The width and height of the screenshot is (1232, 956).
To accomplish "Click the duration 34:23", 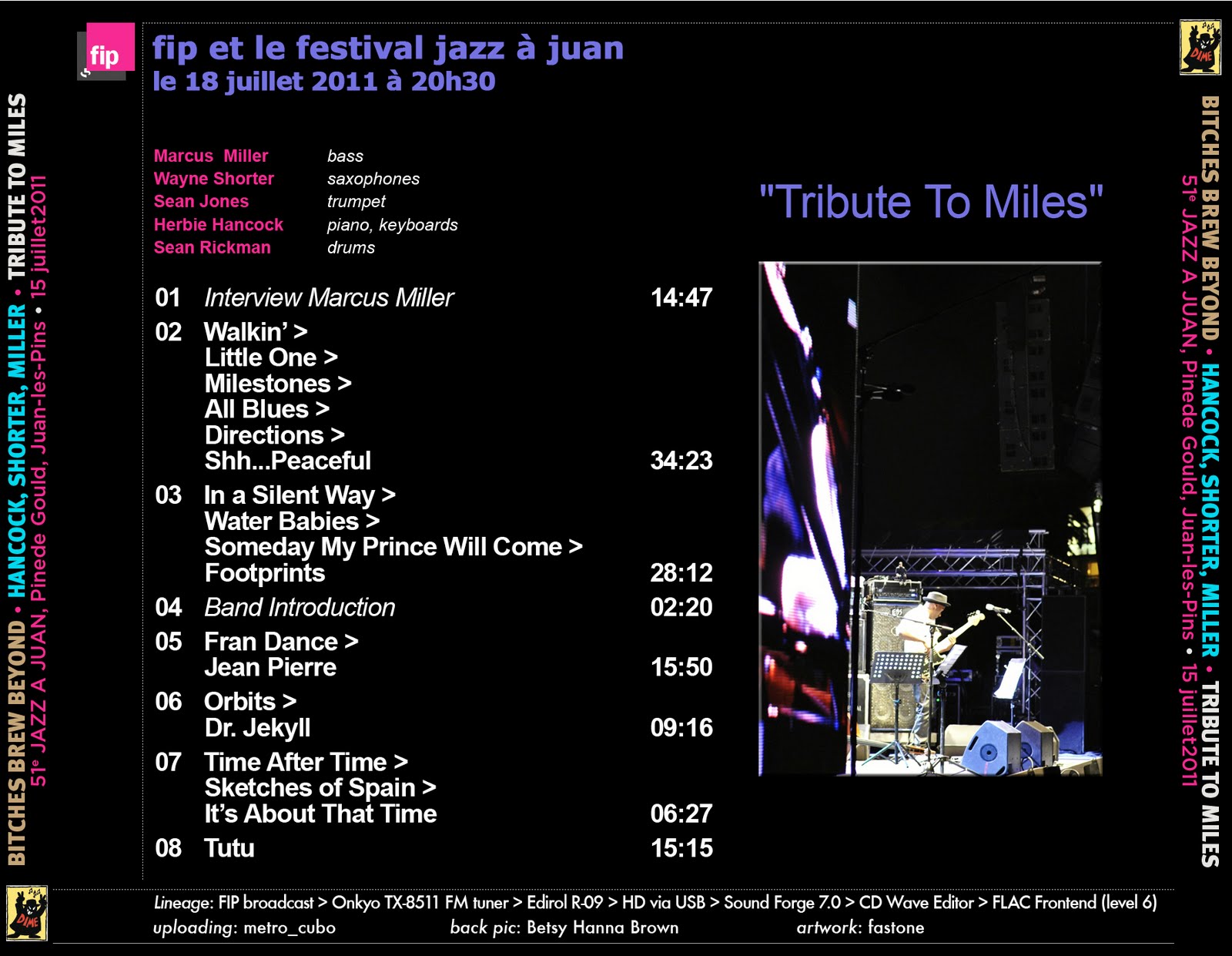I will 681,461.
